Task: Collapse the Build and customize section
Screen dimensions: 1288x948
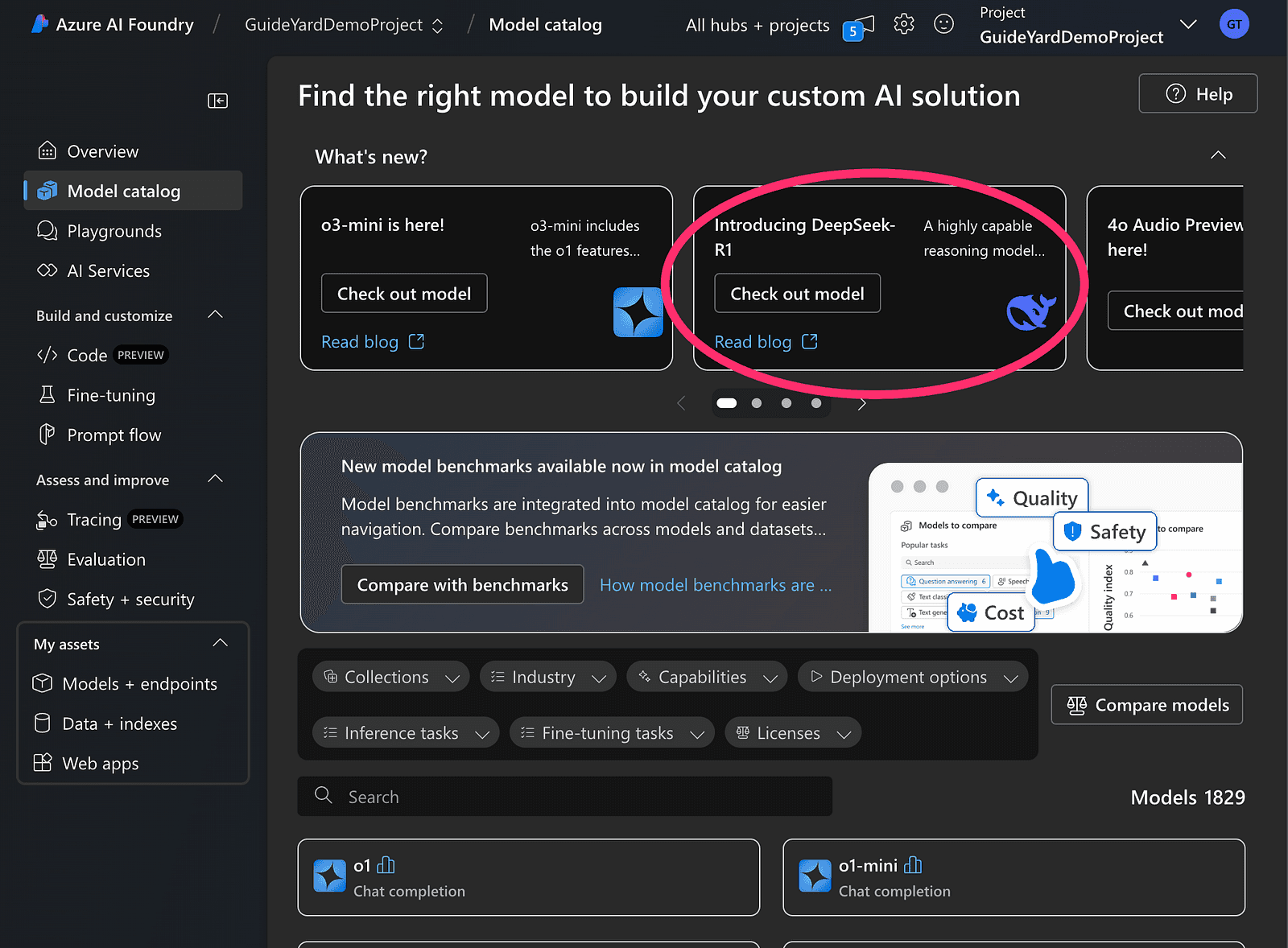Action: coord(215,315)
